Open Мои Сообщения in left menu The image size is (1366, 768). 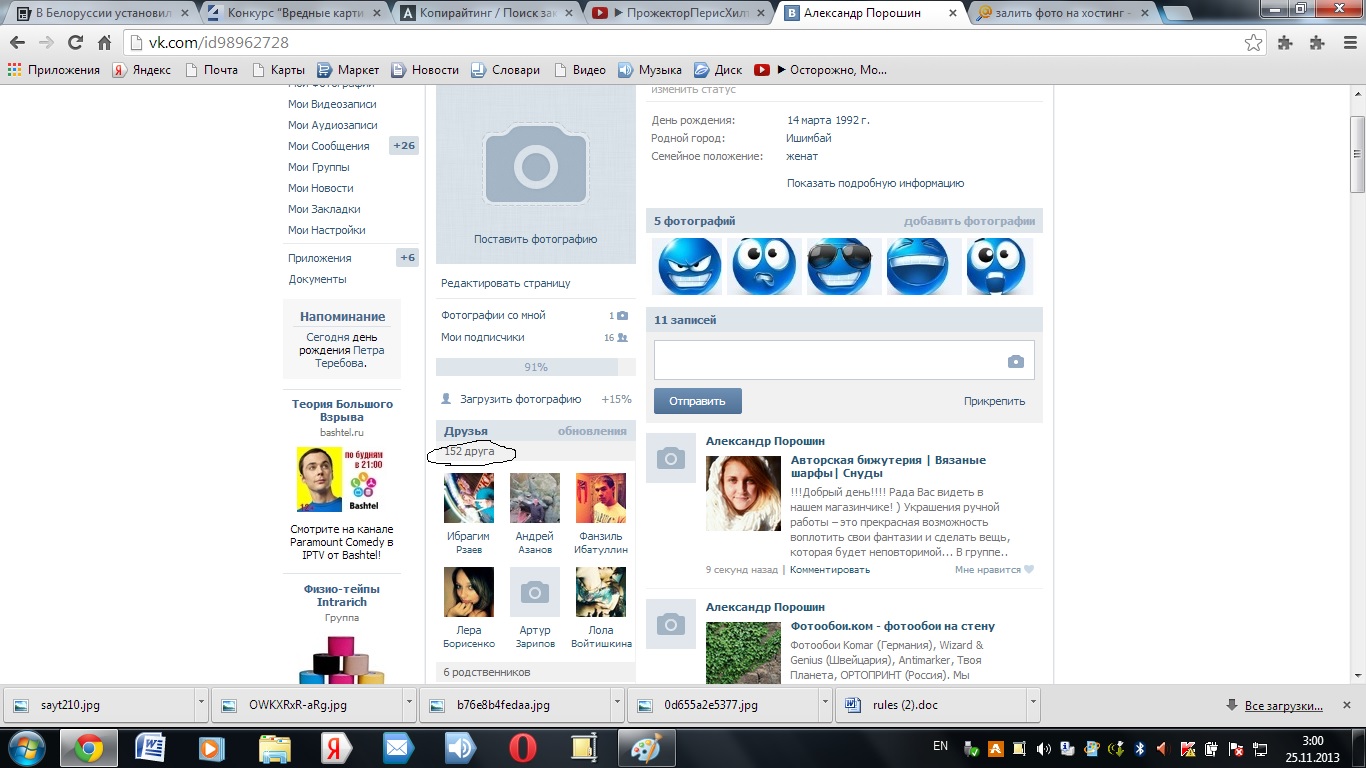pos(328,146)
